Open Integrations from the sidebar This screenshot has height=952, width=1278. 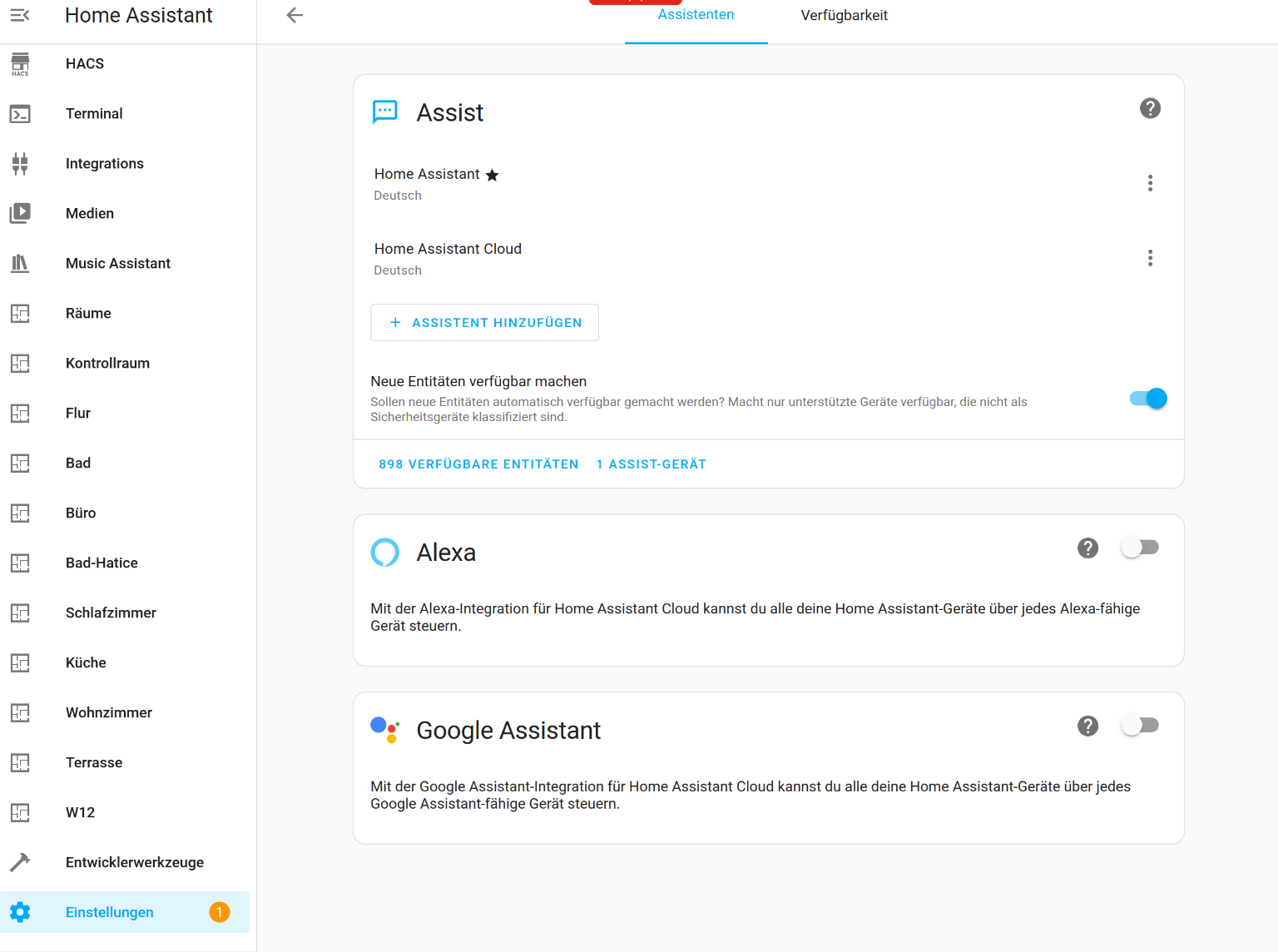coord(125,164)
